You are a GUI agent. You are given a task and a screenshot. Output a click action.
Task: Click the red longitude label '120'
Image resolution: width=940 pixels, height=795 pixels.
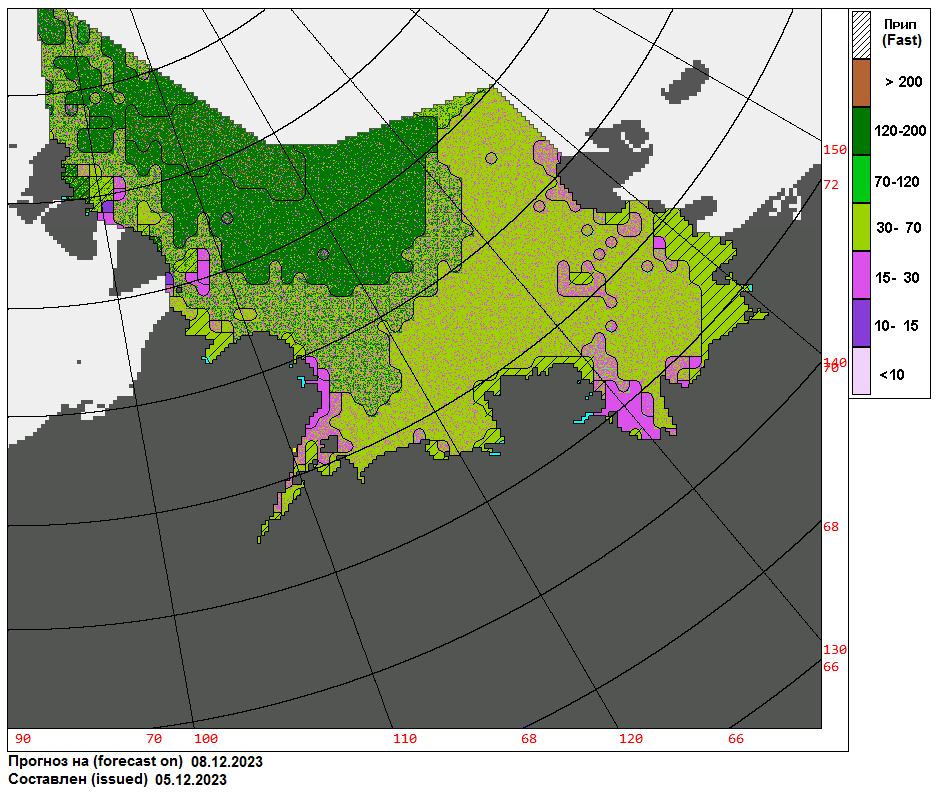[631, 739]
